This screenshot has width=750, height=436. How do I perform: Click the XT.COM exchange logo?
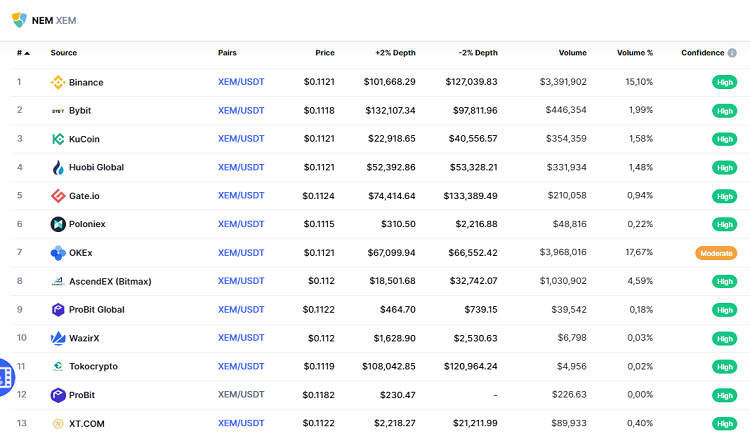tap(58, 424)
